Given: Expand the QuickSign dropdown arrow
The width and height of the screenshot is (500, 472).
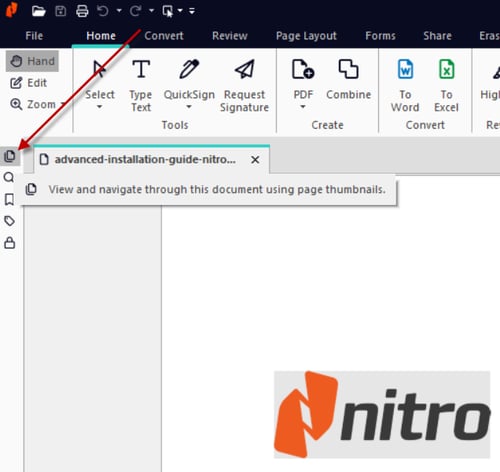Looking at the screenshot, I should tap(189, 107).
